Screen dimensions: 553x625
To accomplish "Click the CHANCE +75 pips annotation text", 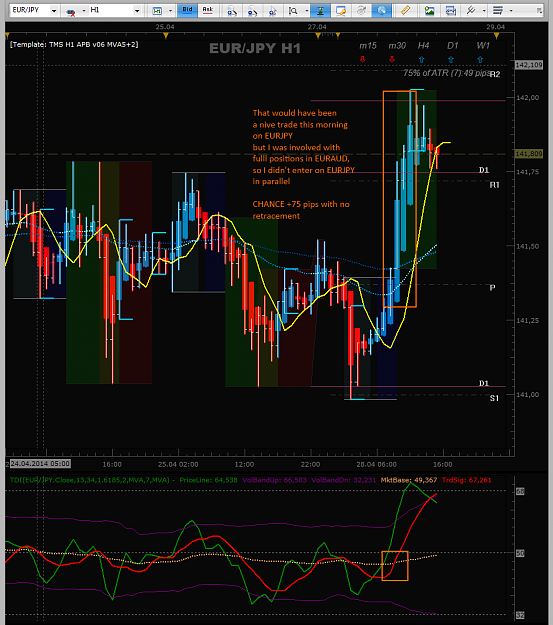I will click(x=301, y=210).
